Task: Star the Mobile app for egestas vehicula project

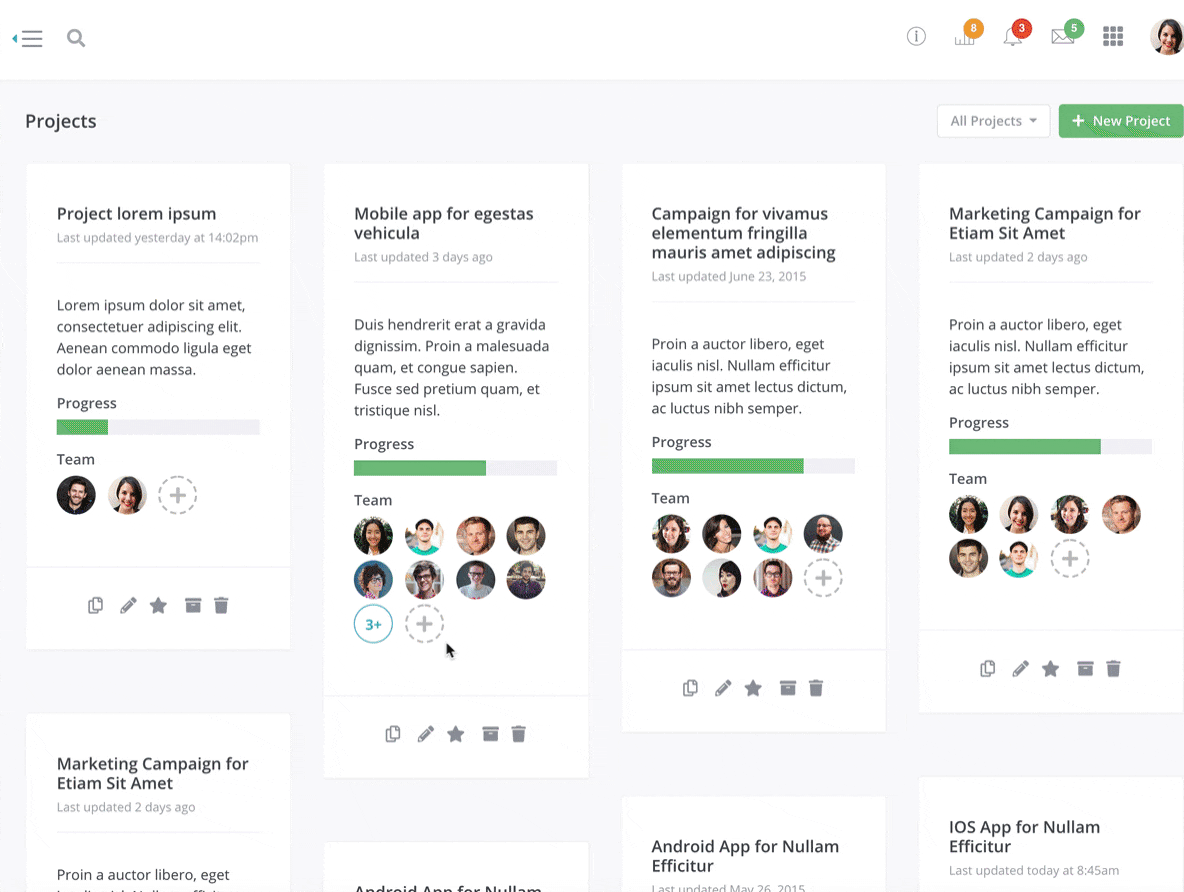Action: 456,734
